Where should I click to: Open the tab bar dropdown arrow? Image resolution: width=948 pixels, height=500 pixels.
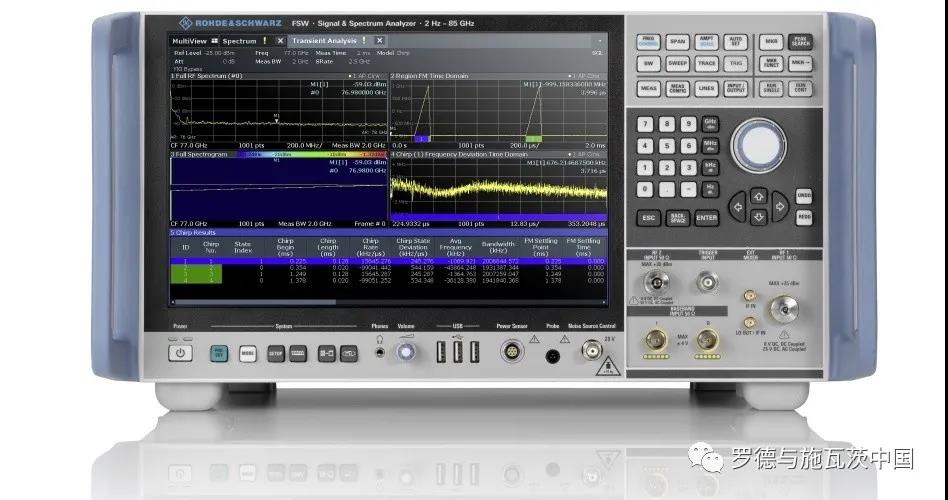(600, 41)
